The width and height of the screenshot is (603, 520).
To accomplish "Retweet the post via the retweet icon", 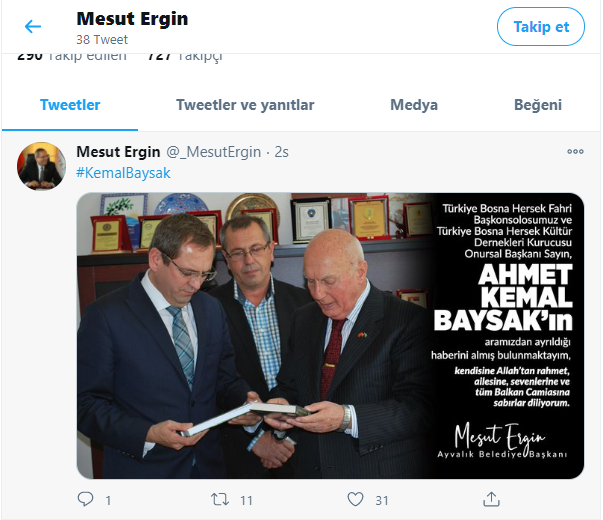I will point(220,499).
